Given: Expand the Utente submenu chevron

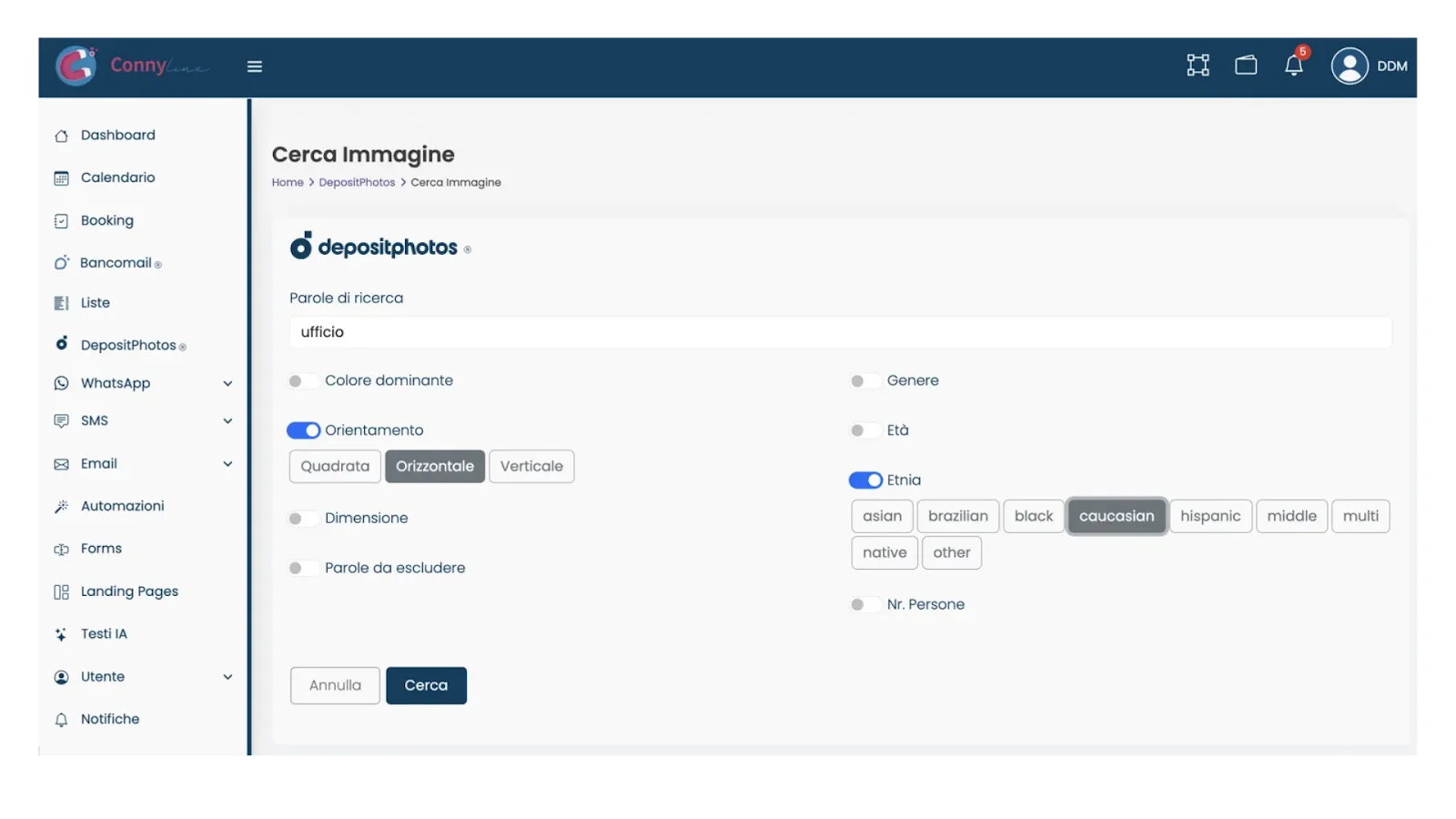Looking at the screenshot, I should (227, 677).
